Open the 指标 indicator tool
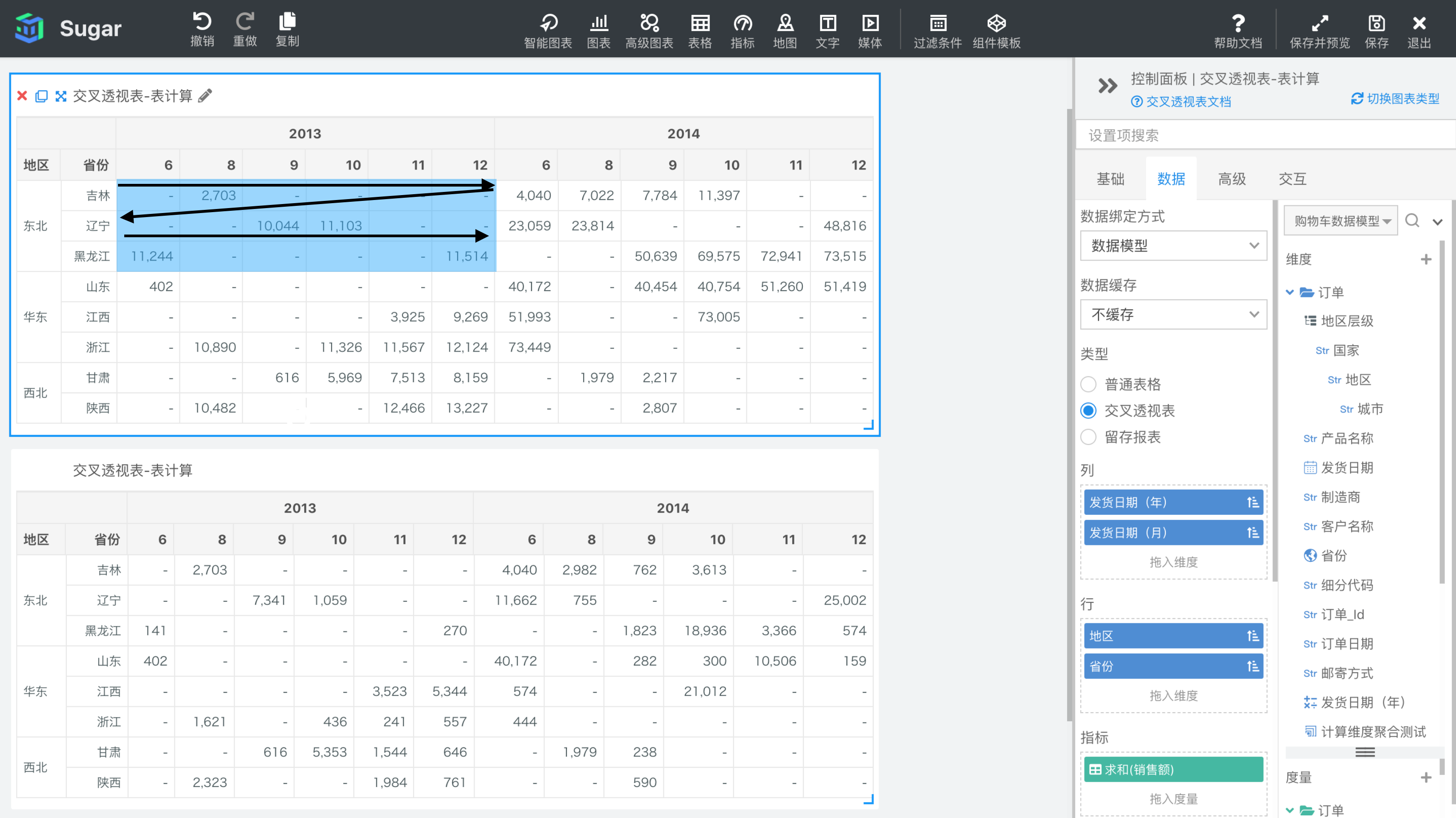The height and width of the screenshot is (818, 1456). (742, 31)
